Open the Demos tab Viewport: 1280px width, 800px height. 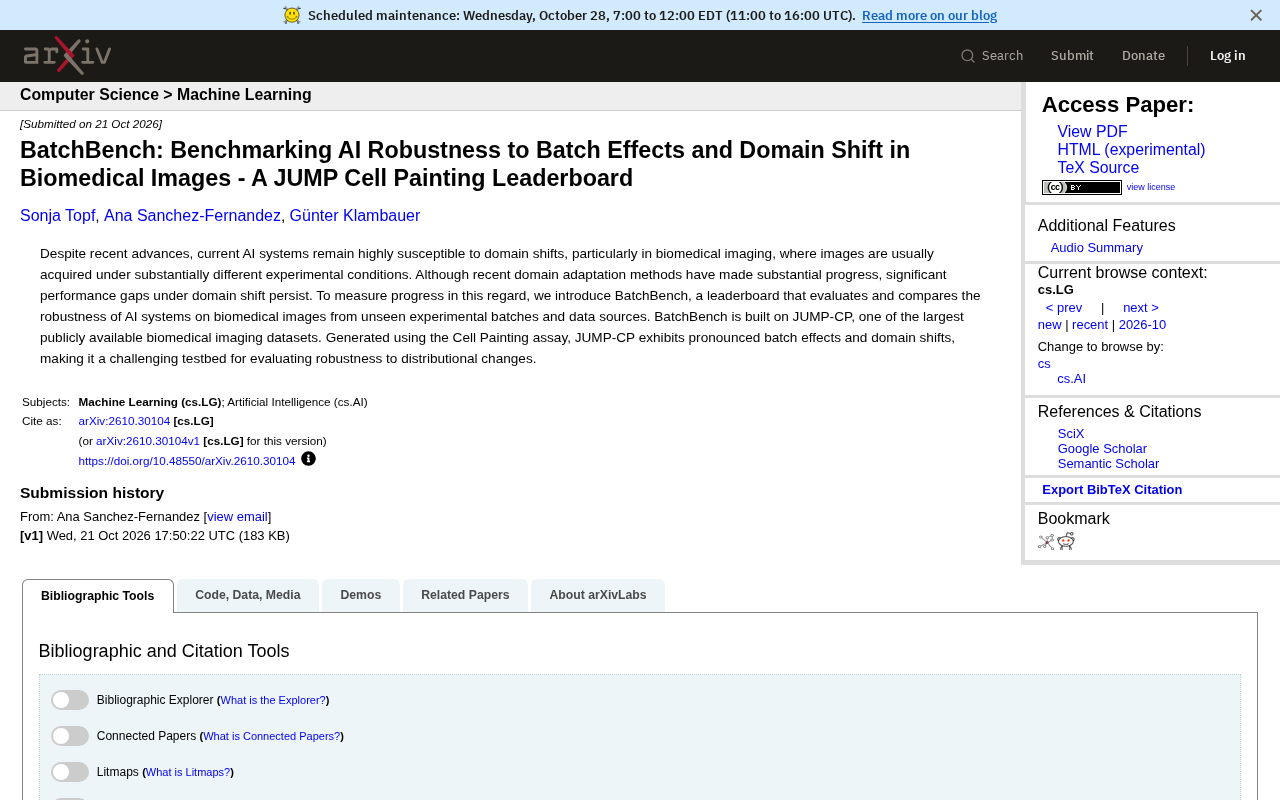tap(361, 595)
